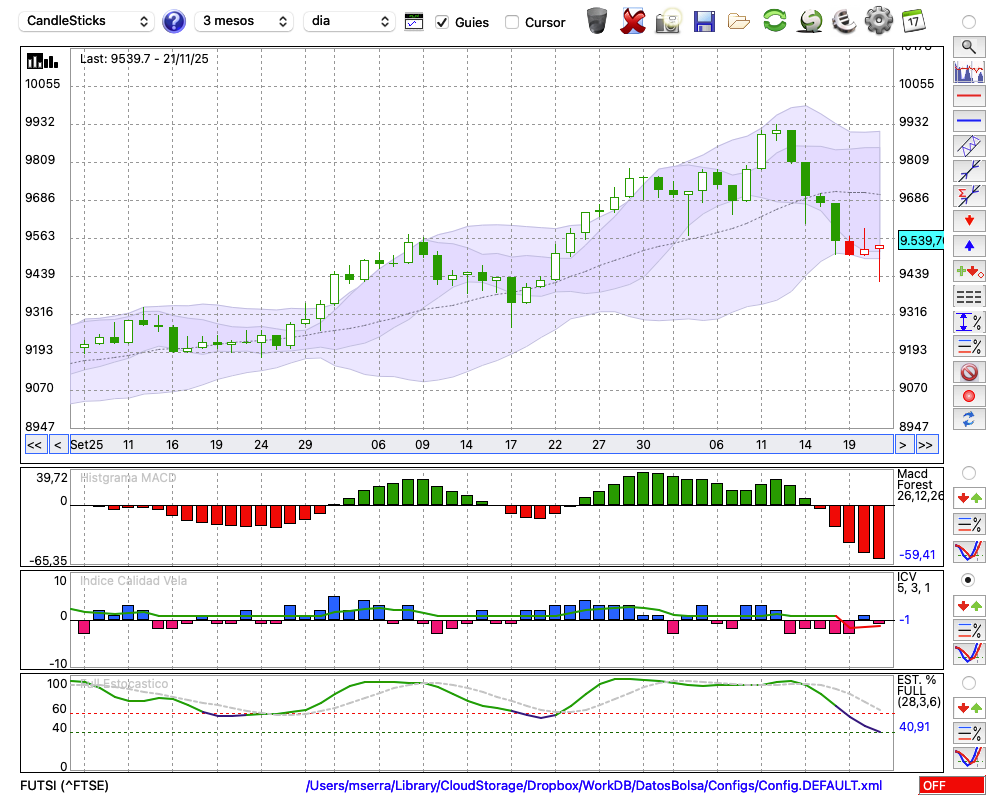Select the blue horizontal line tool

(969, 121)
